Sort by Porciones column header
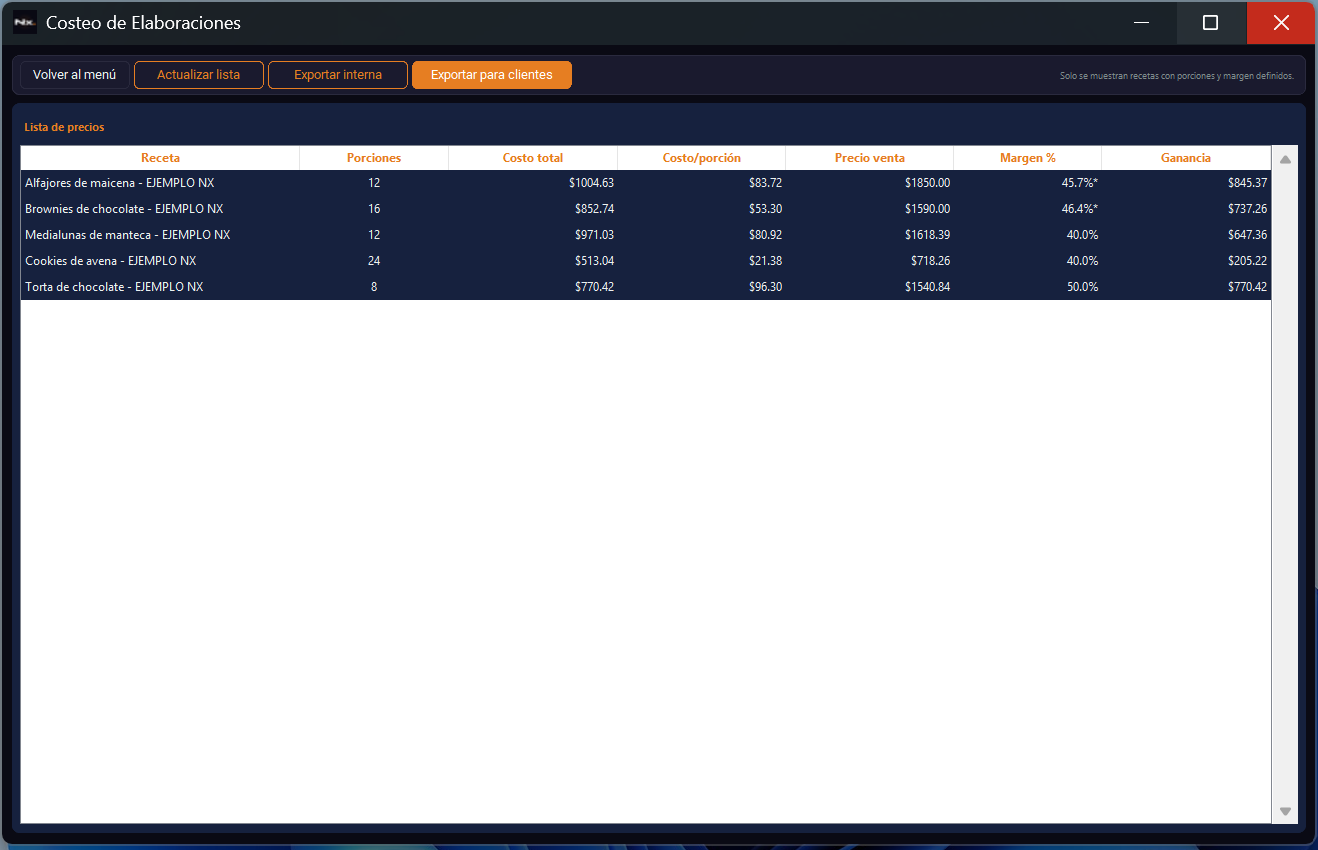 (x=374, y=158)
